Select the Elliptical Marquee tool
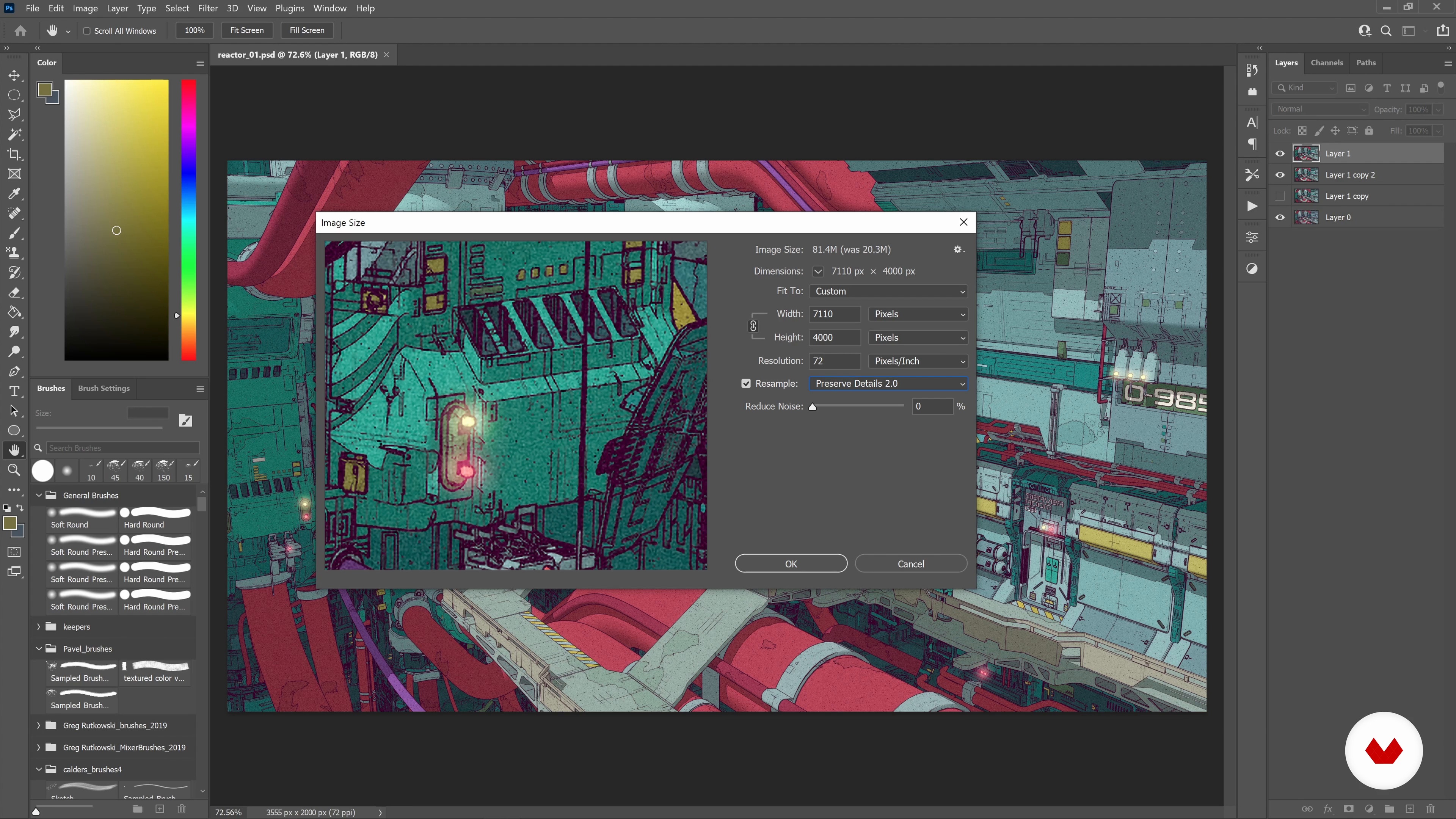The width and height of the screenshot is (1456, 819). [14, 95]
